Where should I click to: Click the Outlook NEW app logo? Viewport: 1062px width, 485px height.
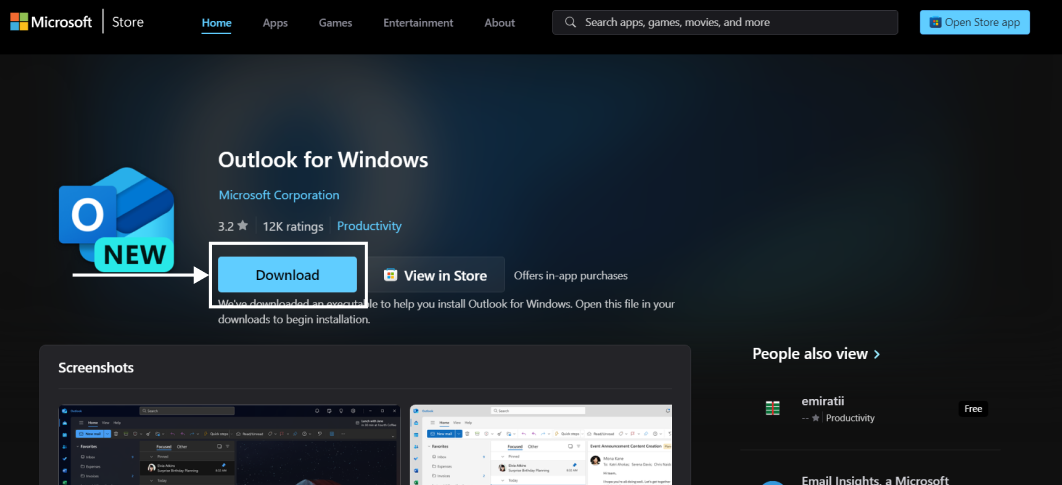point(116,219)
